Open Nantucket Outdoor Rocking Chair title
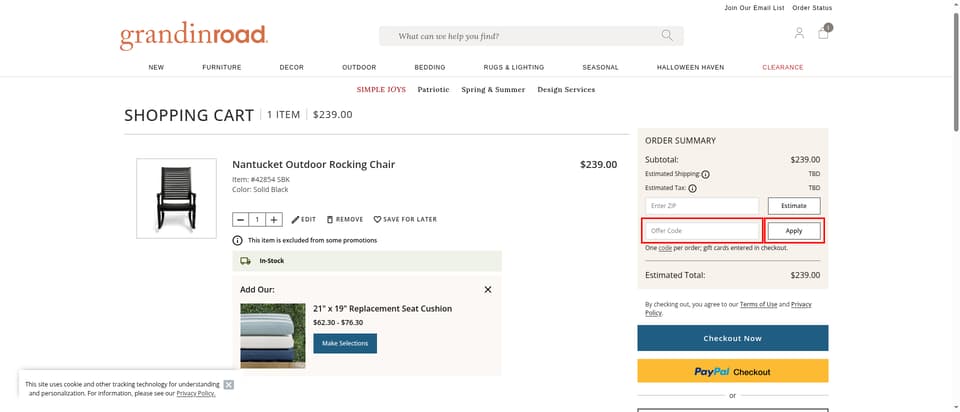The height and width of the screenshot is (412, 960). 313,165
